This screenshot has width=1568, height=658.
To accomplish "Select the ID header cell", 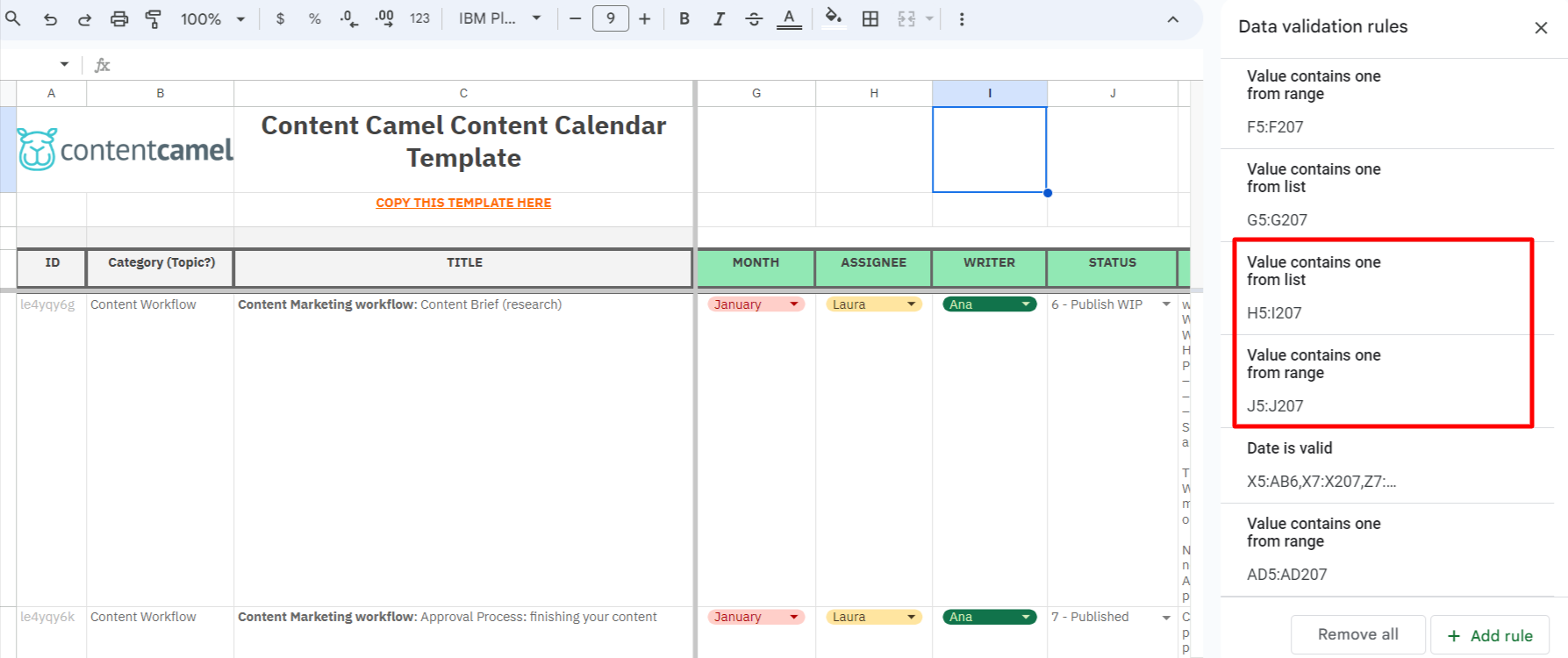I will tap(52, 268).
